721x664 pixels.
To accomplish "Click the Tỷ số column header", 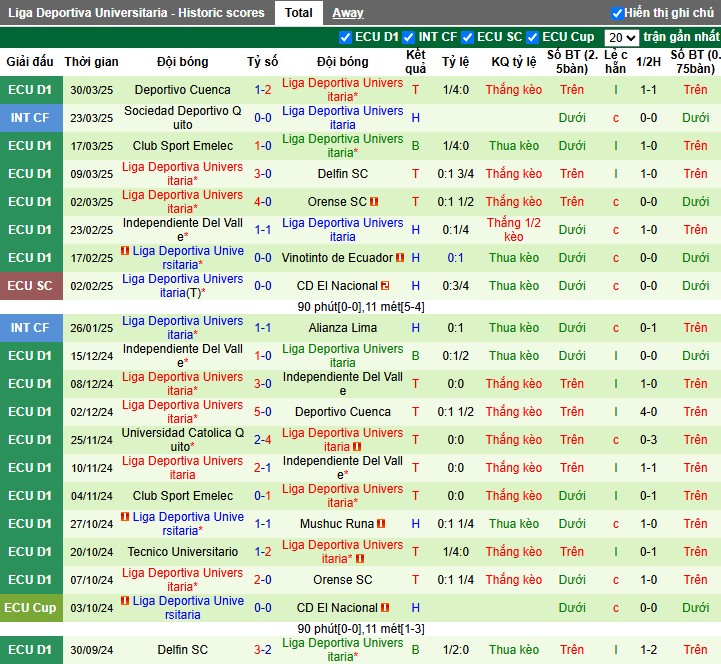I will click(x=263, y=62).
